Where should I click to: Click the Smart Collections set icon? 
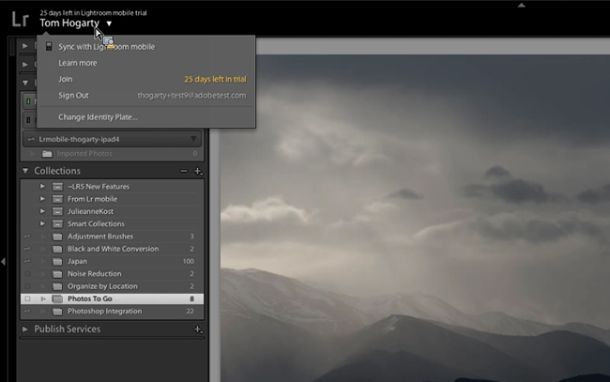[57, 224]
